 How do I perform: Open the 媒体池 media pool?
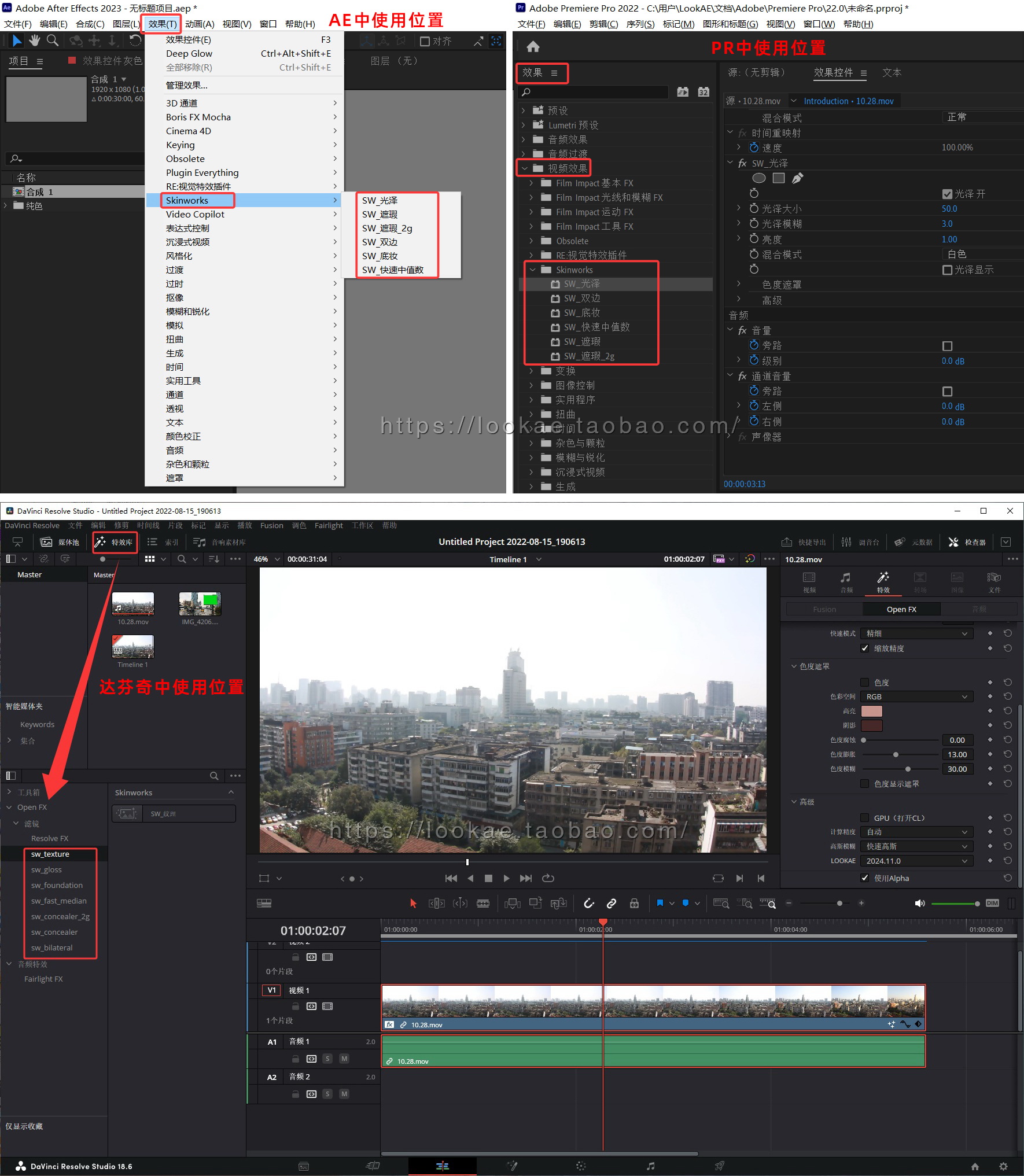click(x=60, y=542)
